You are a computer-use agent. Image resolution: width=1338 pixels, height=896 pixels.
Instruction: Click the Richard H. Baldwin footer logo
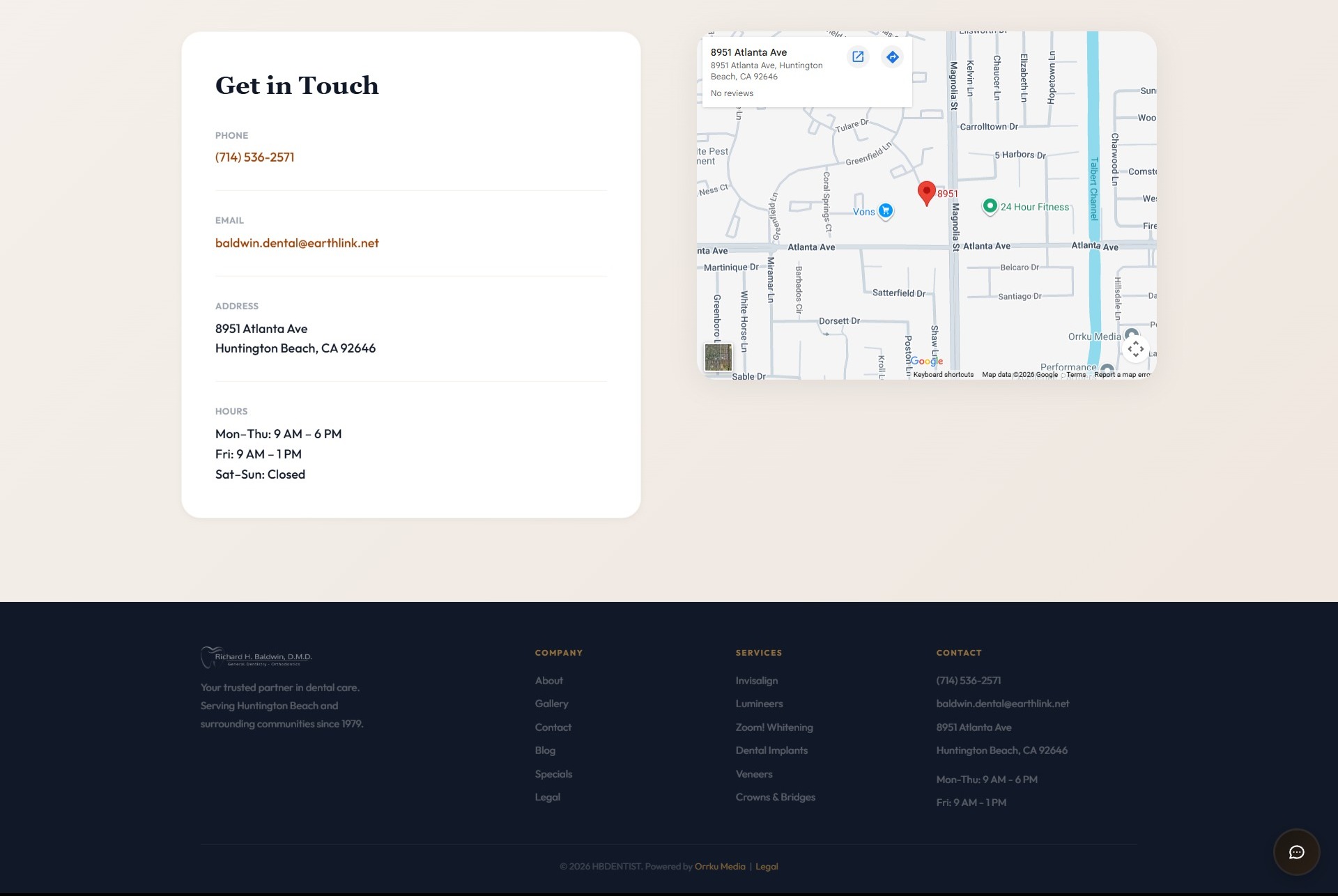[x=256, y=657]
